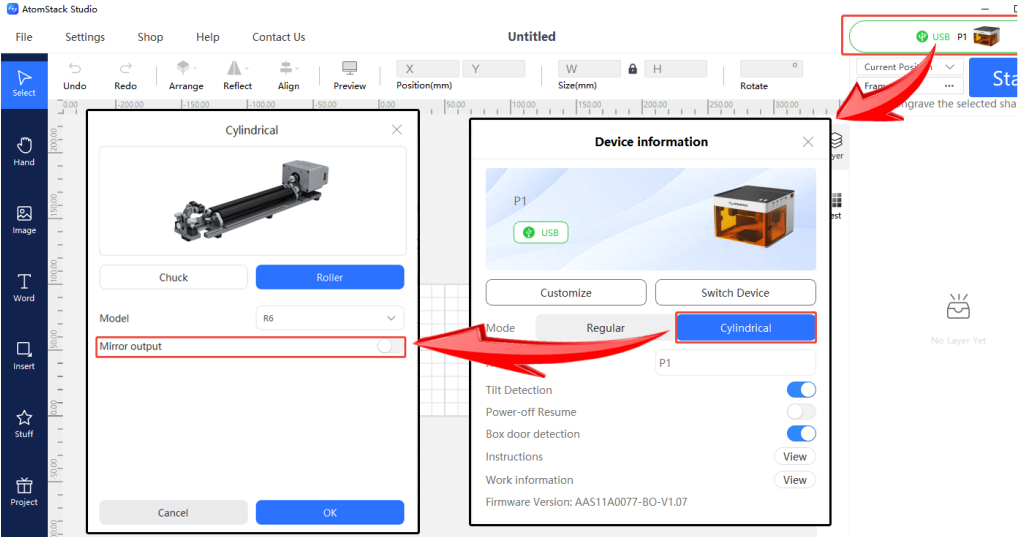The width and height of the screenshot is (1021, 537).
Task: Click the Undo icon
Action: (x=75, y=68)
